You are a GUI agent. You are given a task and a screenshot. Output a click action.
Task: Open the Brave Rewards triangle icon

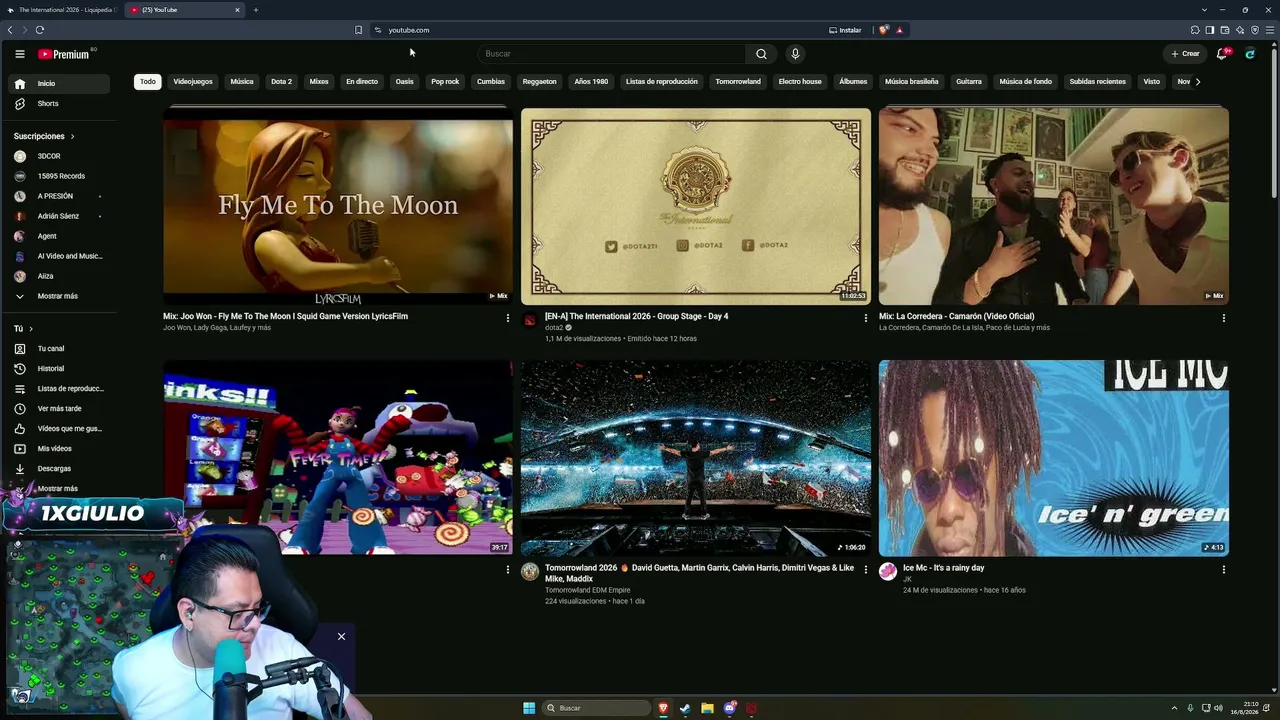pos(899,30)
